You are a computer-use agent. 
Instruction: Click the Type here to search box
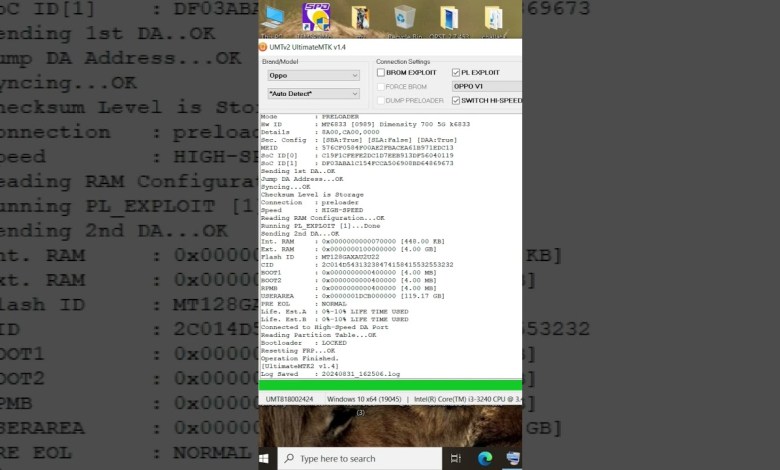pyautogui.click(x=360, y=458)
